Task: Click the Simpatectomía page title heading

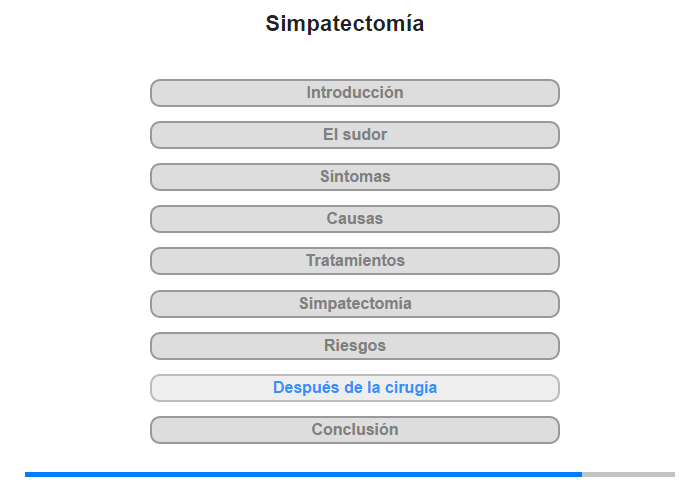Action: pos(345,24)
